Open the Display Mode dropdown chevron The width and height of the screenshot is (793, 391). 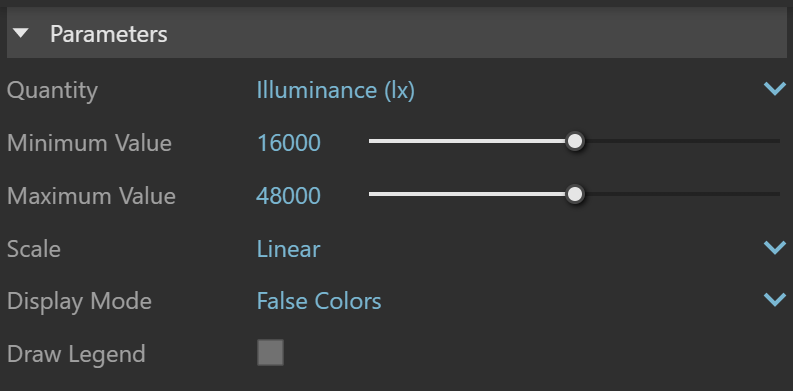tap(775, 300)
